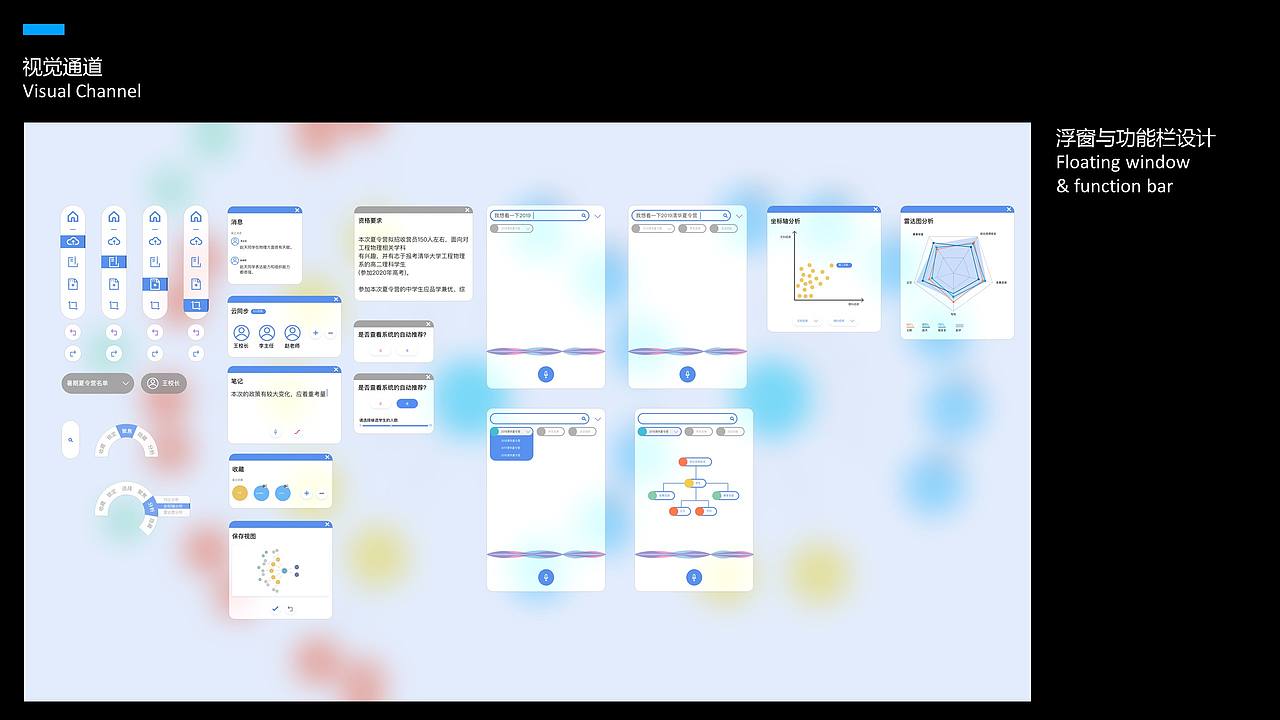This screenshot has width=1280, height=720.
Task: Open left axis dropdown in 坐标轴分析 window
Action: [x=808, y=321]
